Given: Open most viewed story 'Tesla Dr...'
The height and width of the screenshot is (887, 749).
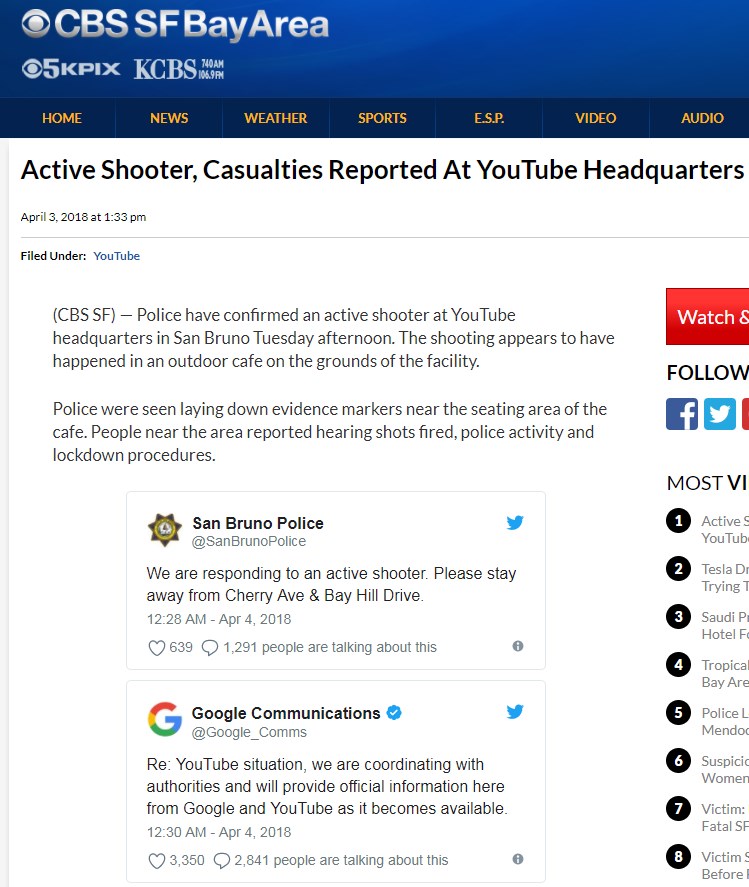Looking at the screenshot, I should tap(725, 577).
